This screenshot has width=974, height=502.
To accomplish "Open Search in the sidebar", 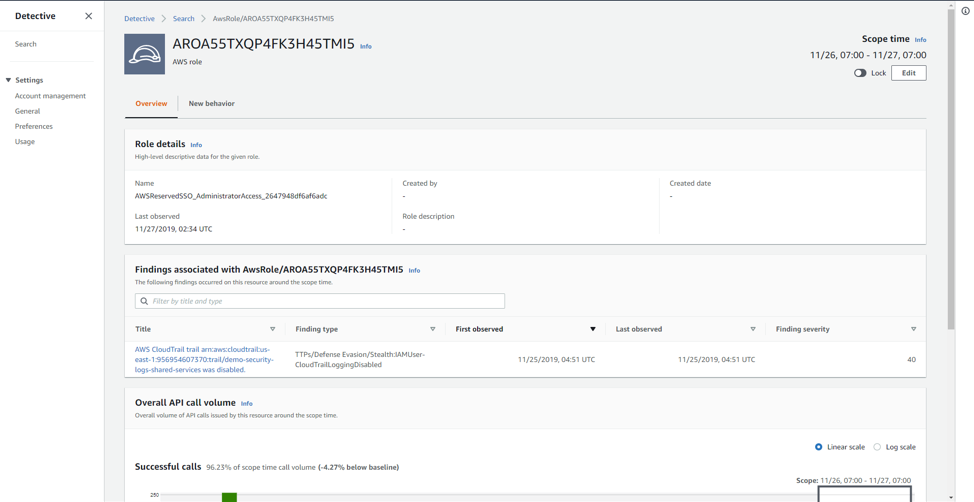I will coord(25,44).
